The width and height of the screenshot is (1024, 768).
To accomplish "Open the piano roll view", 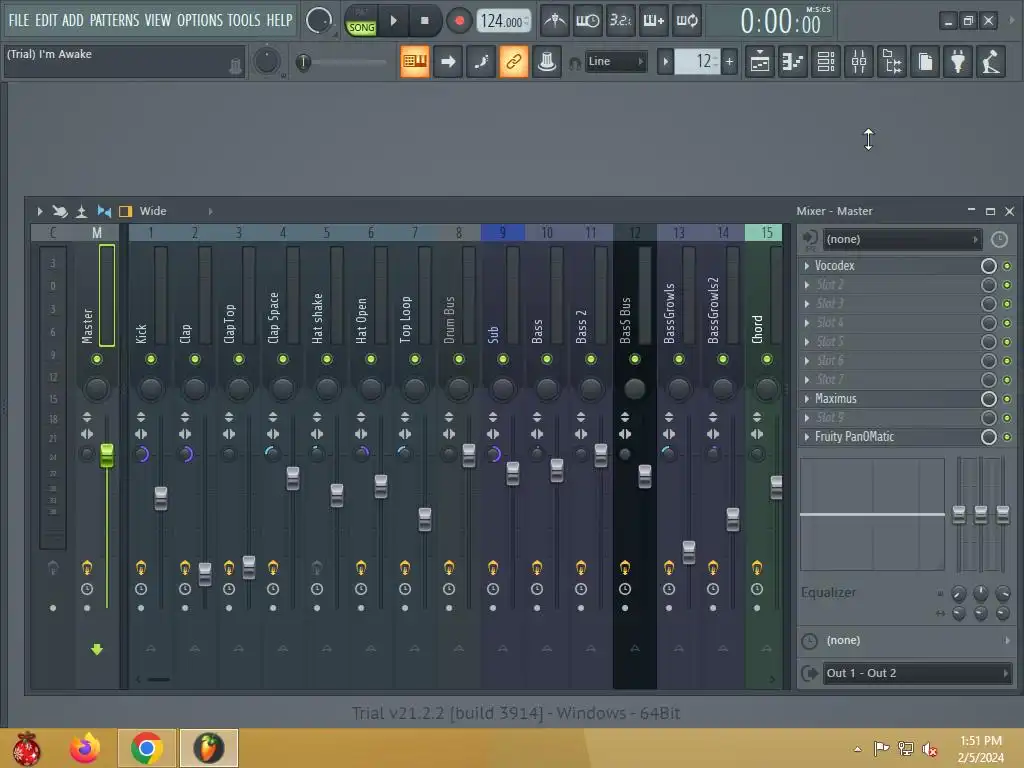I will pos(793,62).
